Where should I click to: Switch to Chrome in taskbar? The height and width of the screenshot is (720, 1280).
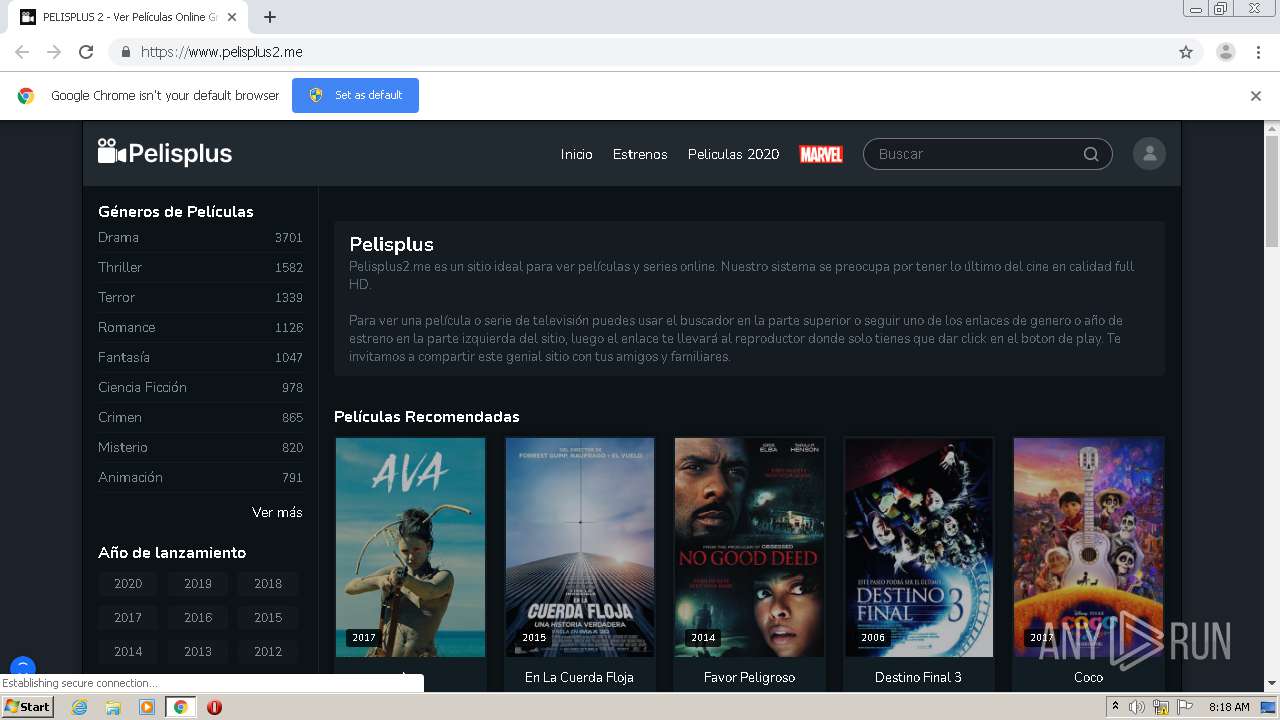click(181, 707)
